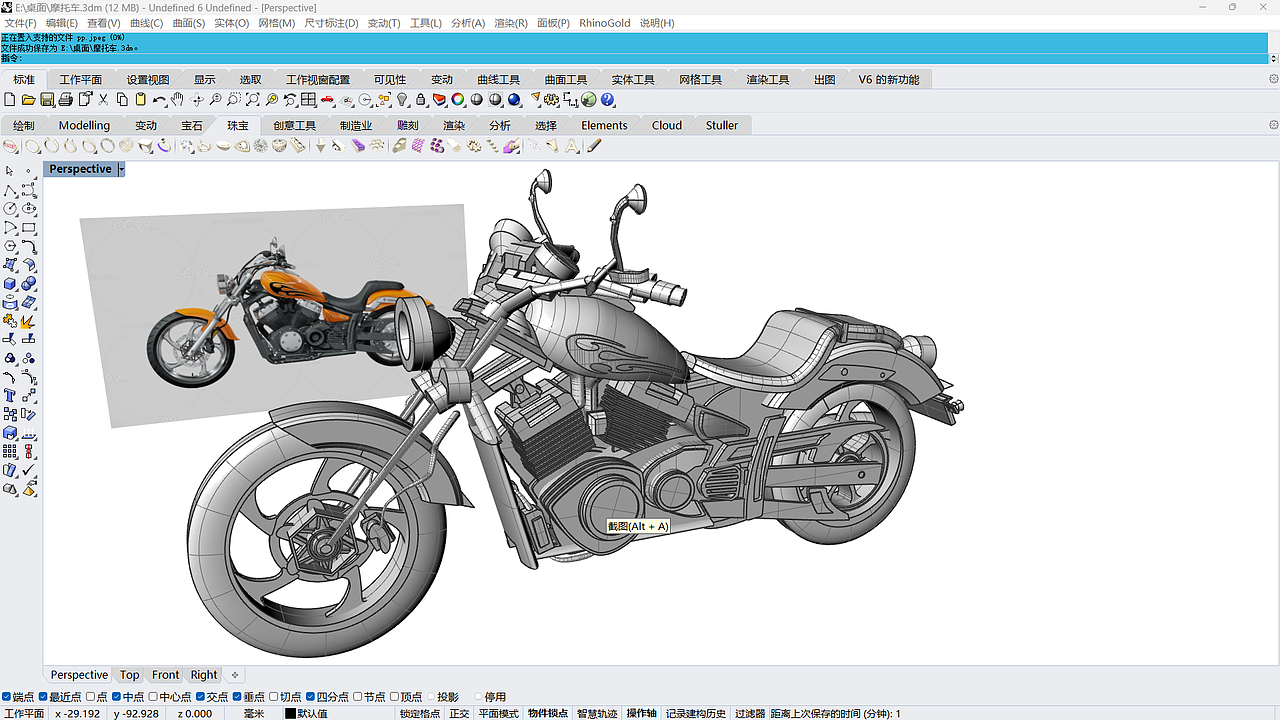Click the Explode tool in sidebar
Screen dimensions: 1280x720
coord(29,321)
